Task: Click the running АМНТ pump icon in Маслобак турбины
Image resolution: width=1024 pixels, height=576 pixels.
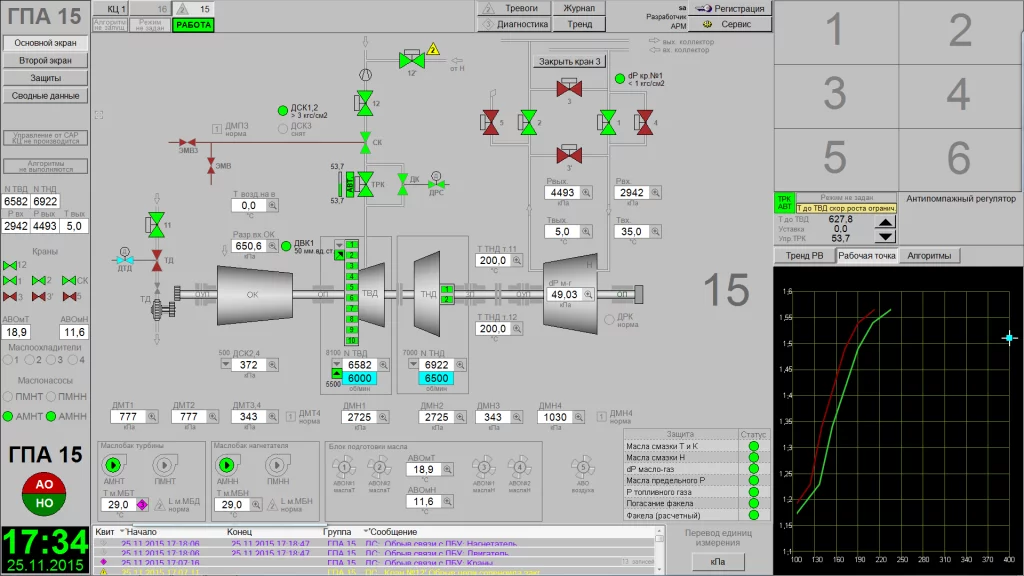Action: (x=113, y=465)
